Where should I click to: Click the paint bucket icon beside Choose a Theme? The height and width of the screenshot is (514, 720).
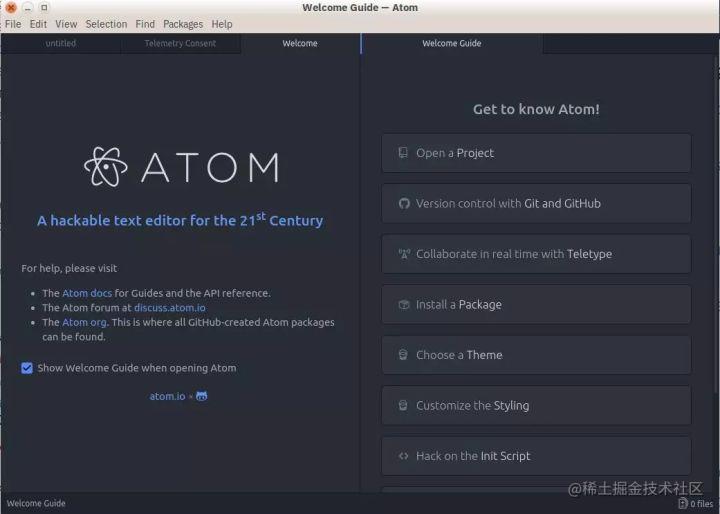point(403,355)
